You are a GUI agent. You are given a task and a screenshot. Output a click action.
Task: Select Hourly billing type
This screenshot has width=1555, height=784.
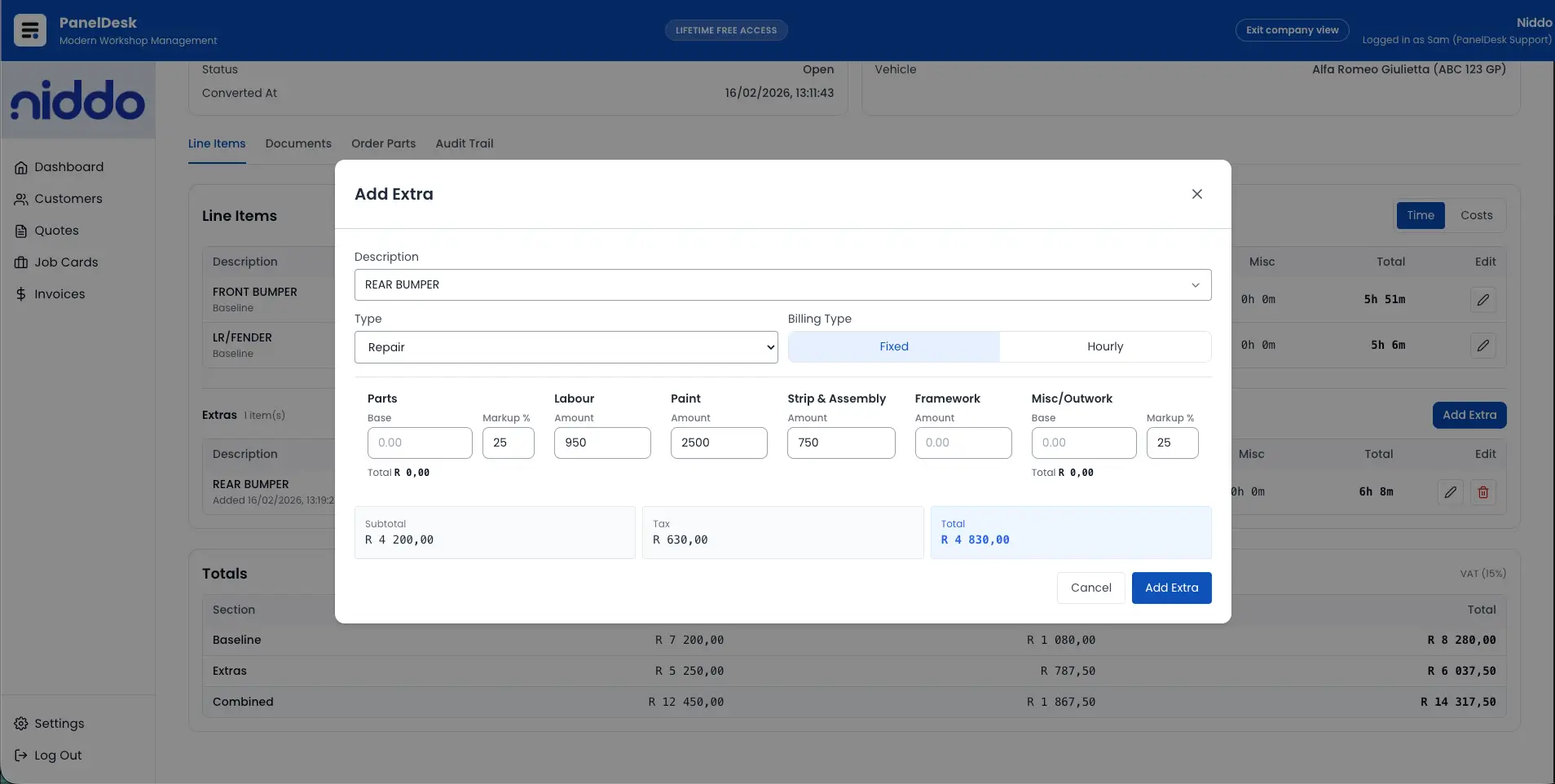(x=1104, y=347)
